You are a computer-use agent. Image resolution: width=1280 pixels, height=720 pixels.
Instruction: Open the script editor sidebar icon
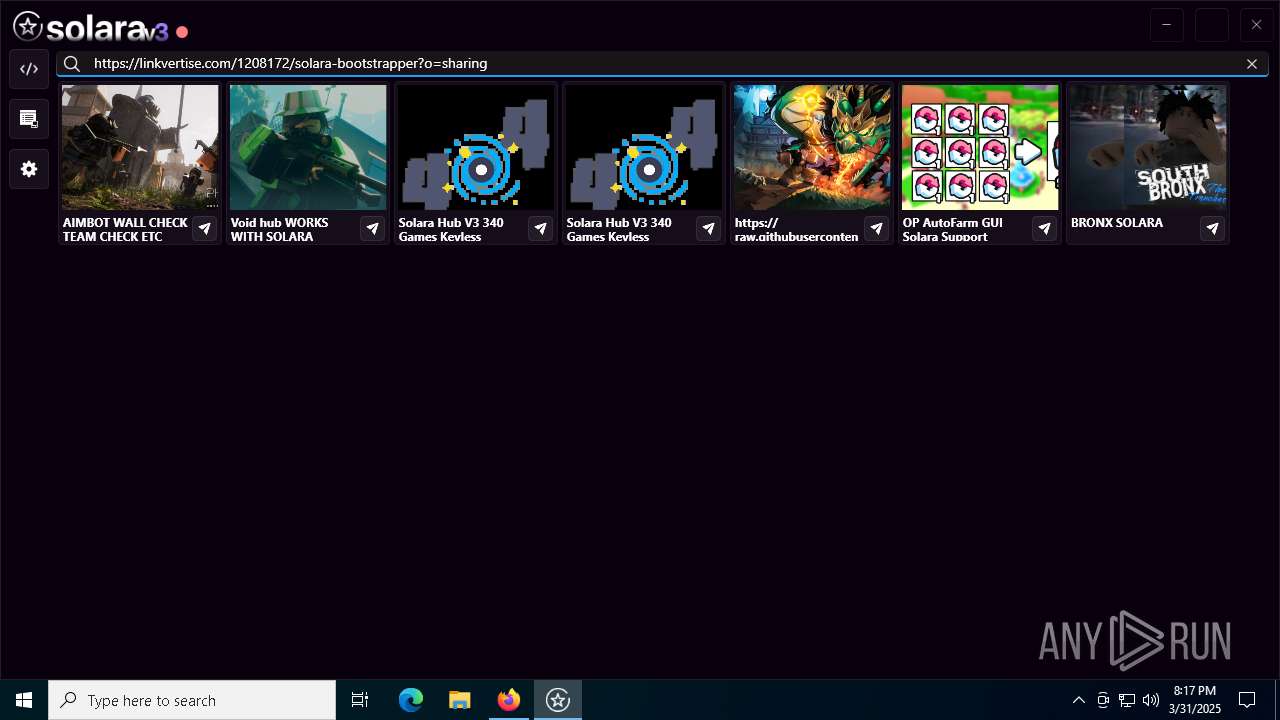pyautogui.click(x=29, y=69)
